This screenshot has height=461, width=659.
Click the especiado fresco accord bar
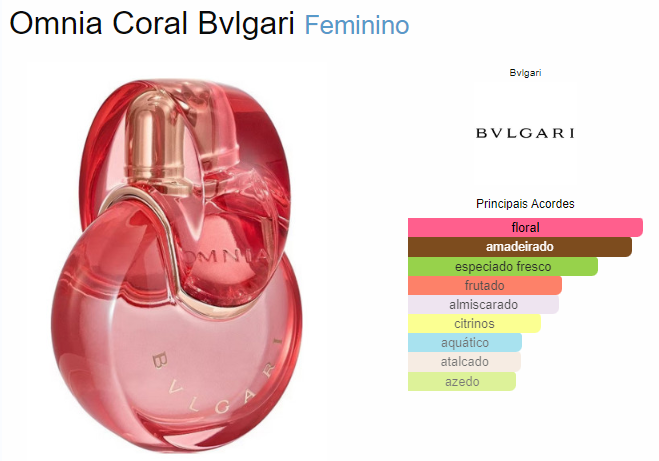pyautogui.click(x=503, y=266)
